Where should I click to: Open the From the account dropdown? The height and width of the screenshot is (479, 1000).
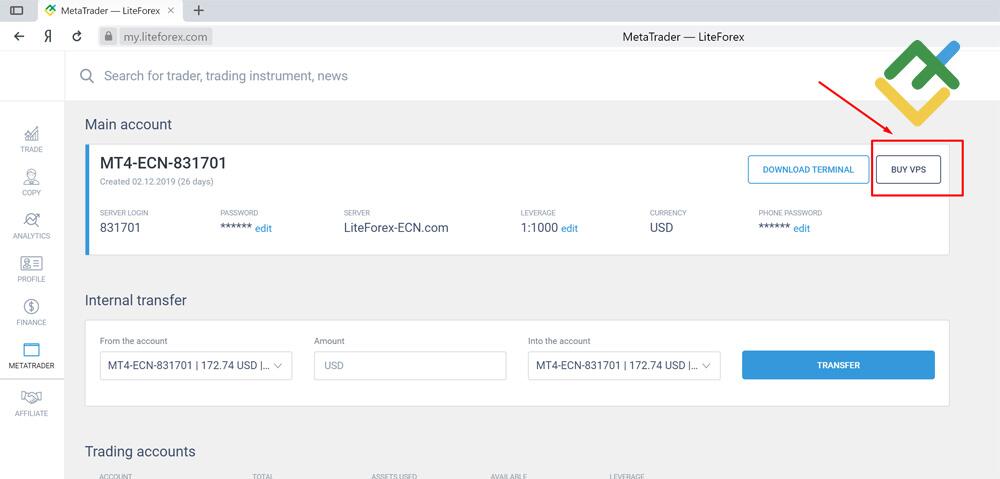(x=196, y=365)
